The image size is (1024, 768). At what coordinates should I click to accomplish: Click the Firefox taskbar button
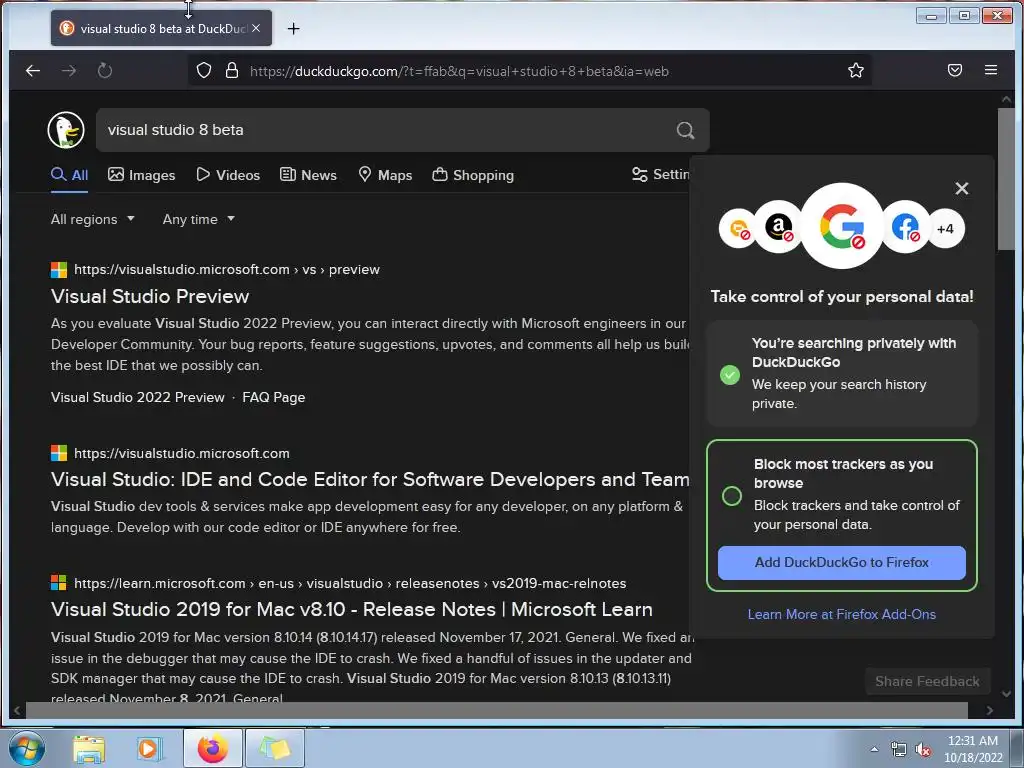[x=213, y=748]
